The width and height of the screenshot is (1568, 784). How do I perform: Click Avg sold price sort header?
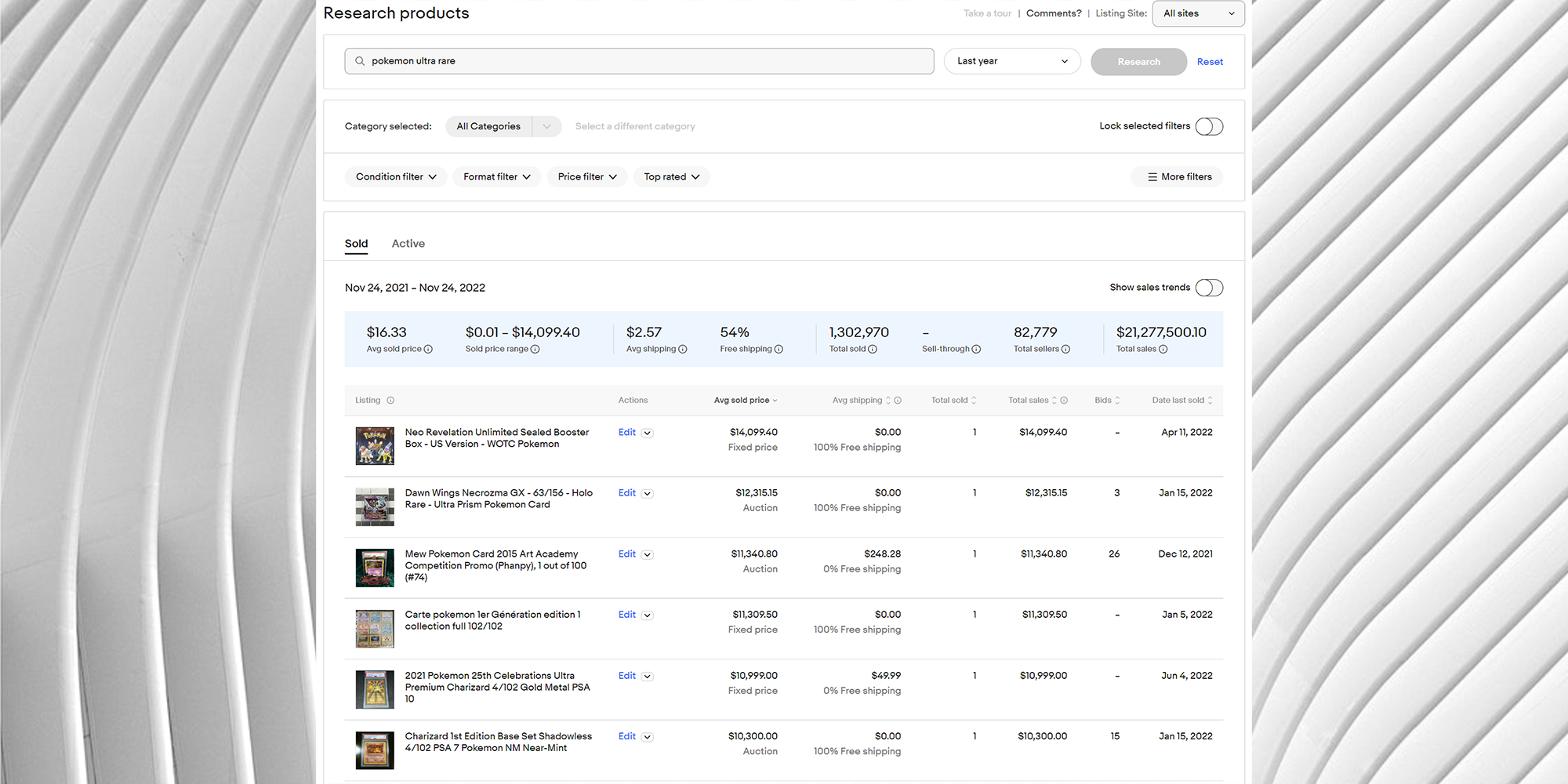pyautogui.click(x=746, y=401)
